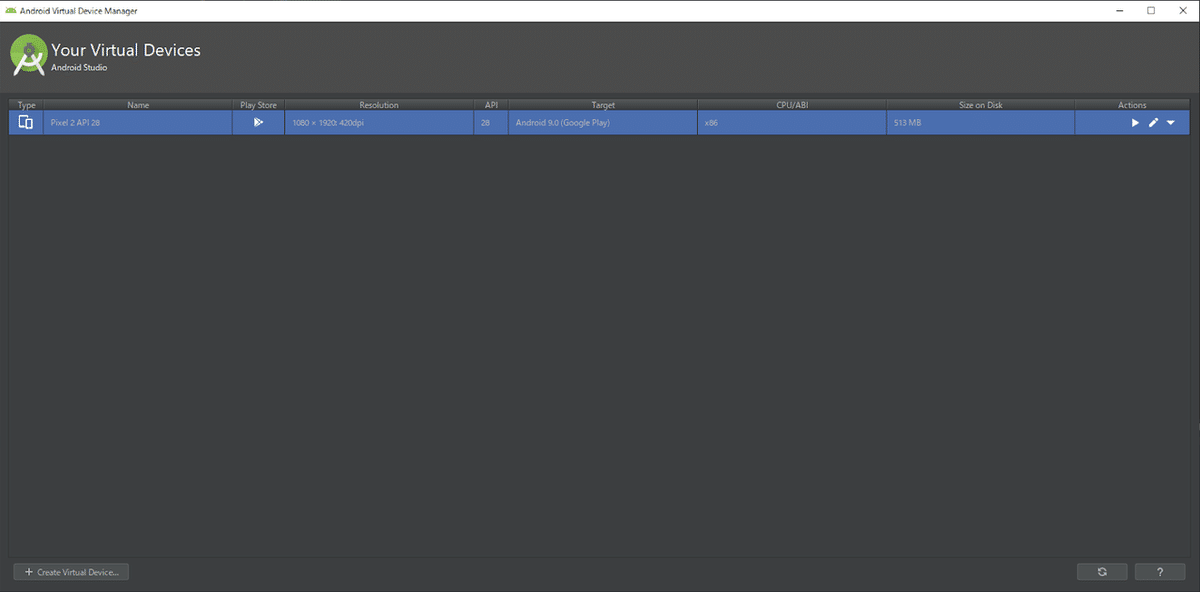Click the Play Store icon in the row
This screenshot has width=1200, height=592.
(258, 122)
